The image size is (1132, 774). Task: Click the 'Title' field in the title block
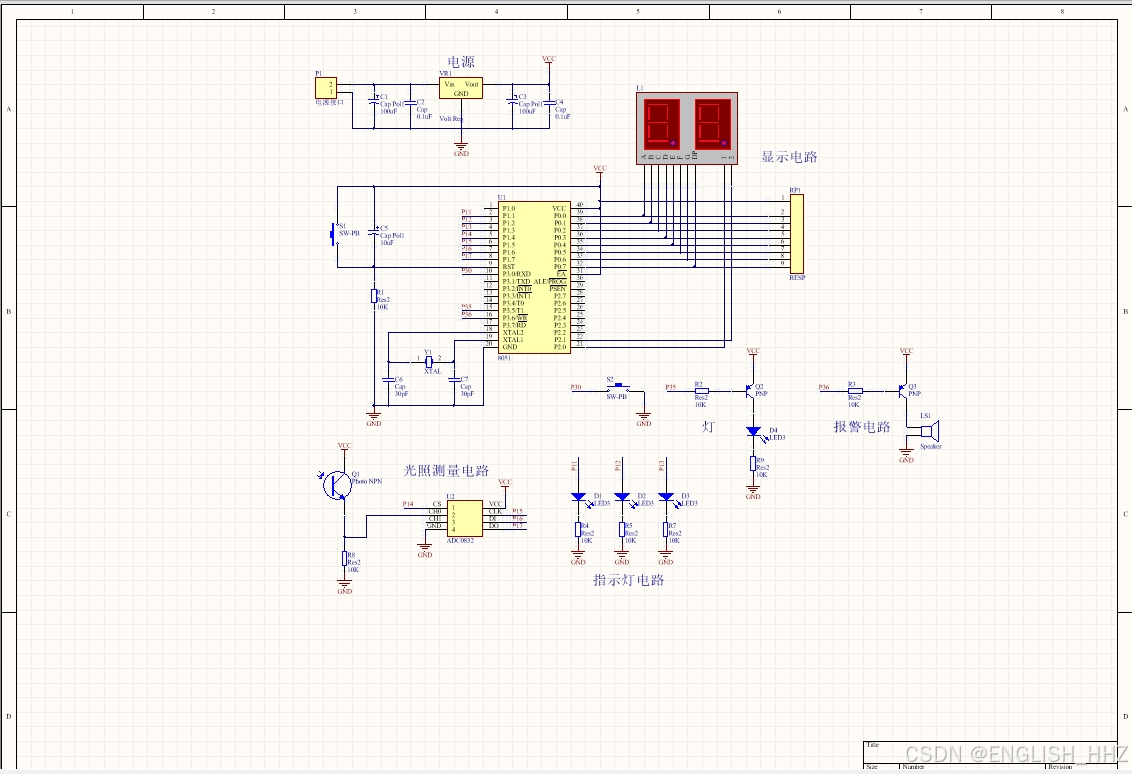tap(873, 745)
